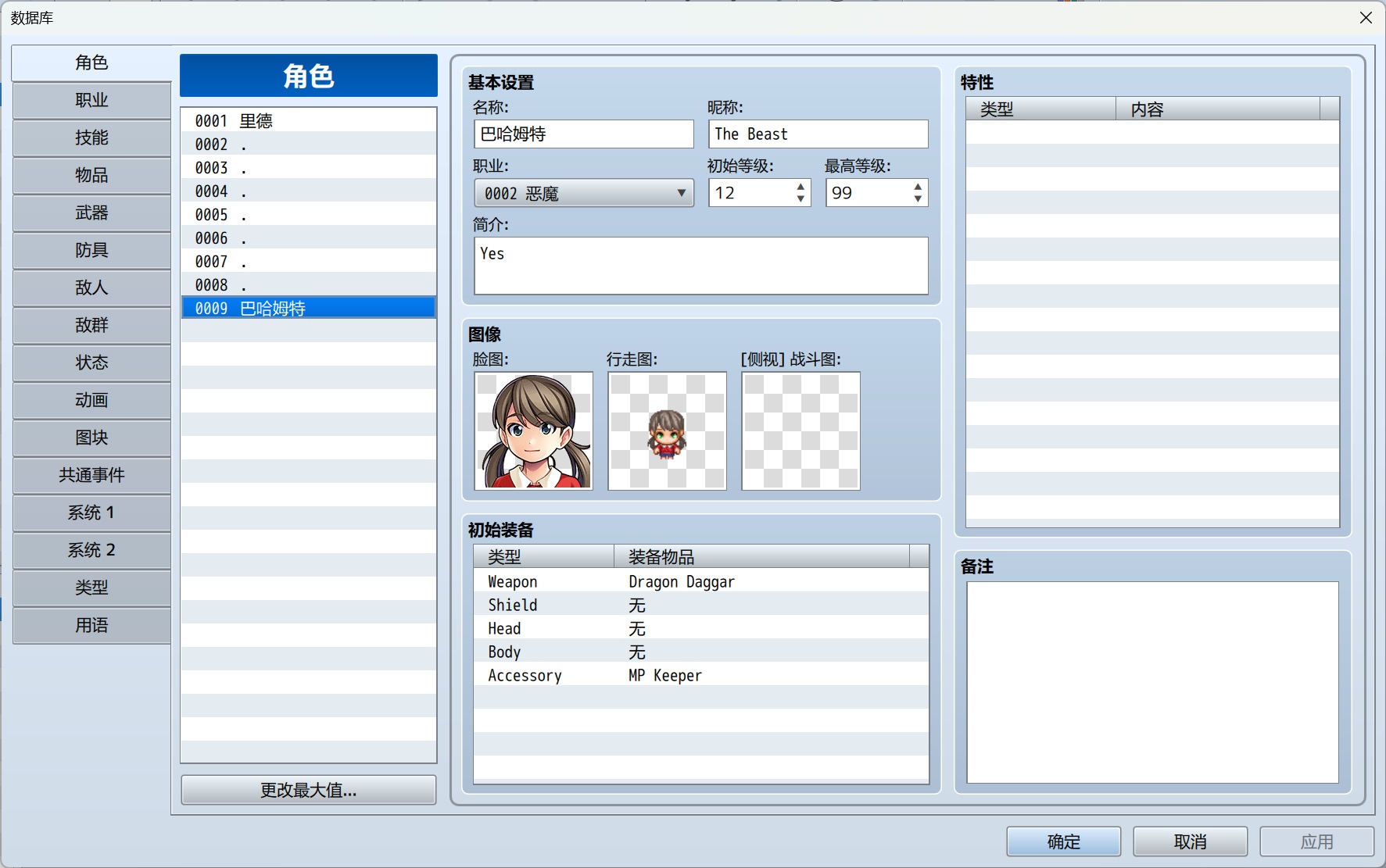Open the 武器 tab
The width and height of the screenshot is (1386, 868).
91,213
